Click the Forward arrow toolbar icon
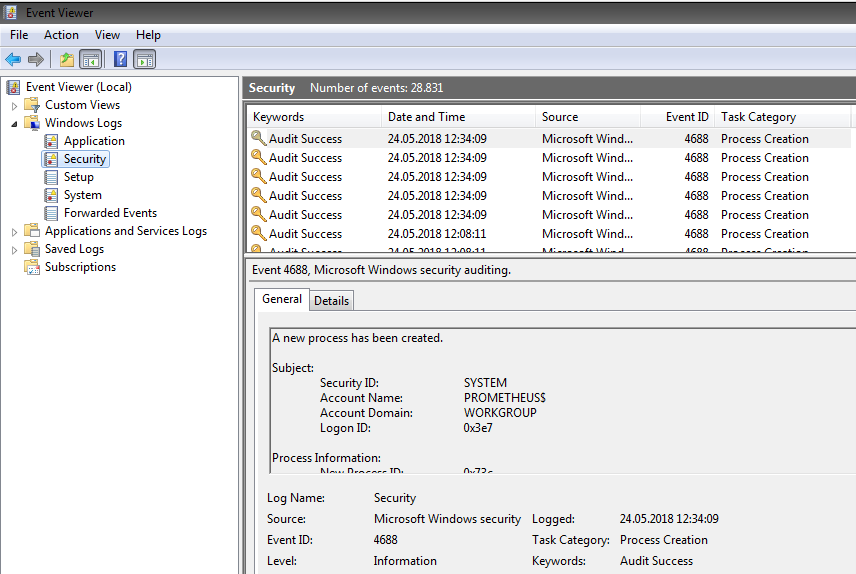856x574 pixels. [36, 59]
